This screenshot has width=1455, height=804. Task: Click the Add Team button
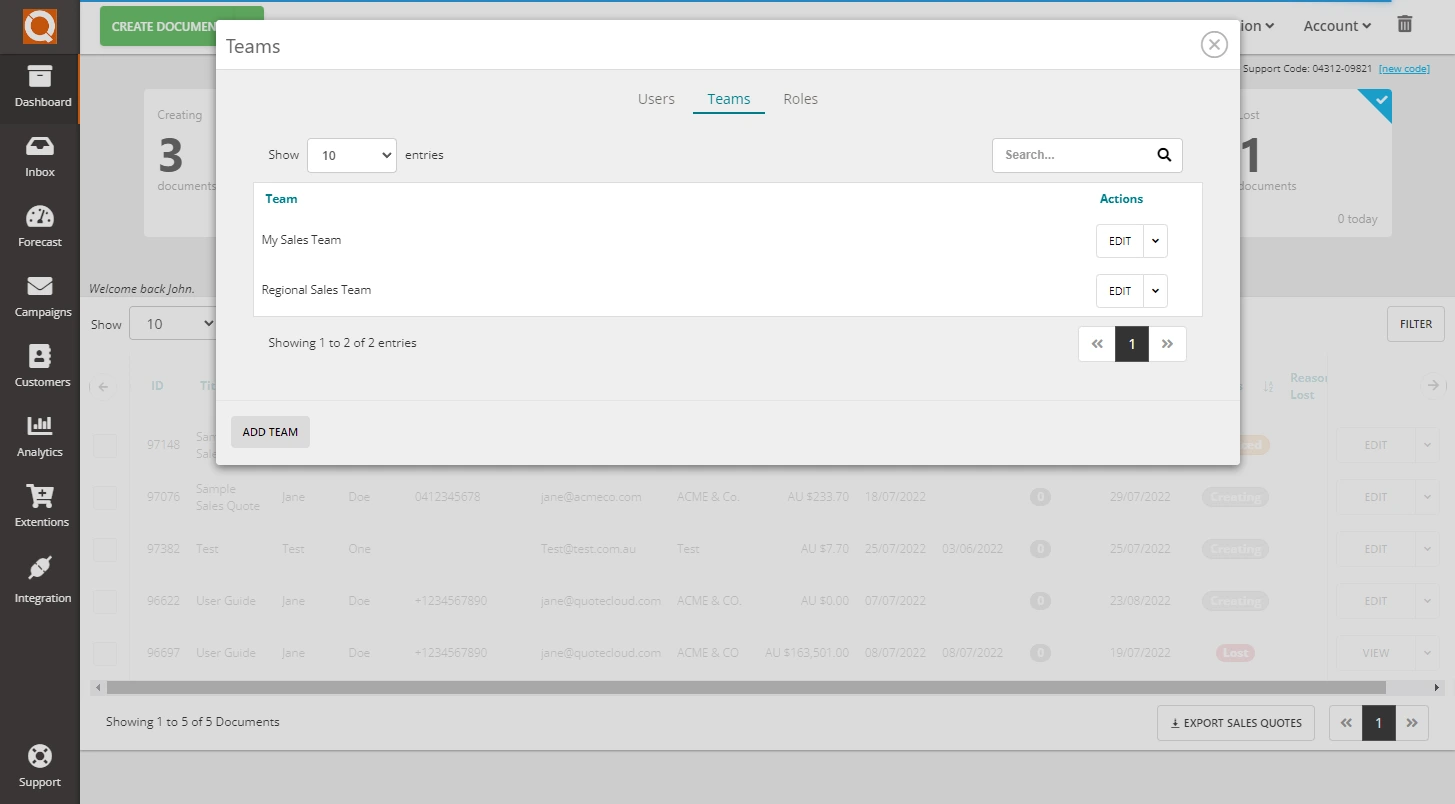pos(270,432)
